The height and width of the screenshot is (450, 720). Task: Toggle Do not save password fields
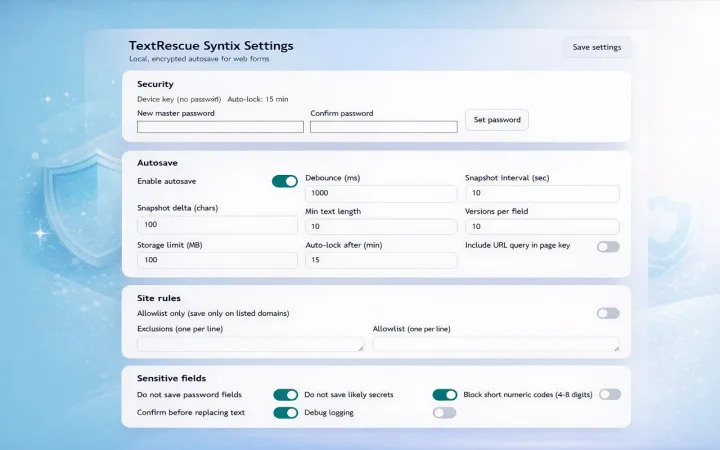click(286, 395)
